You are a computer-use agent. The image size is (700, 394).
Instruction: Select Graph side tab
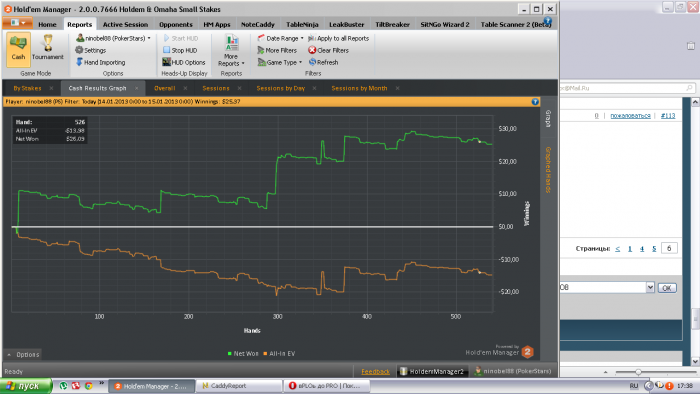pos(548,119)
